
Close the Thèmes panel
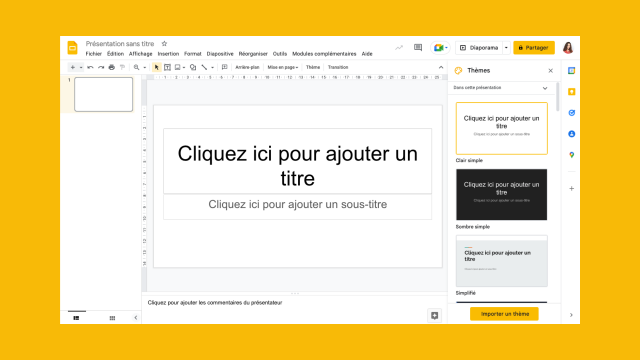551,71
